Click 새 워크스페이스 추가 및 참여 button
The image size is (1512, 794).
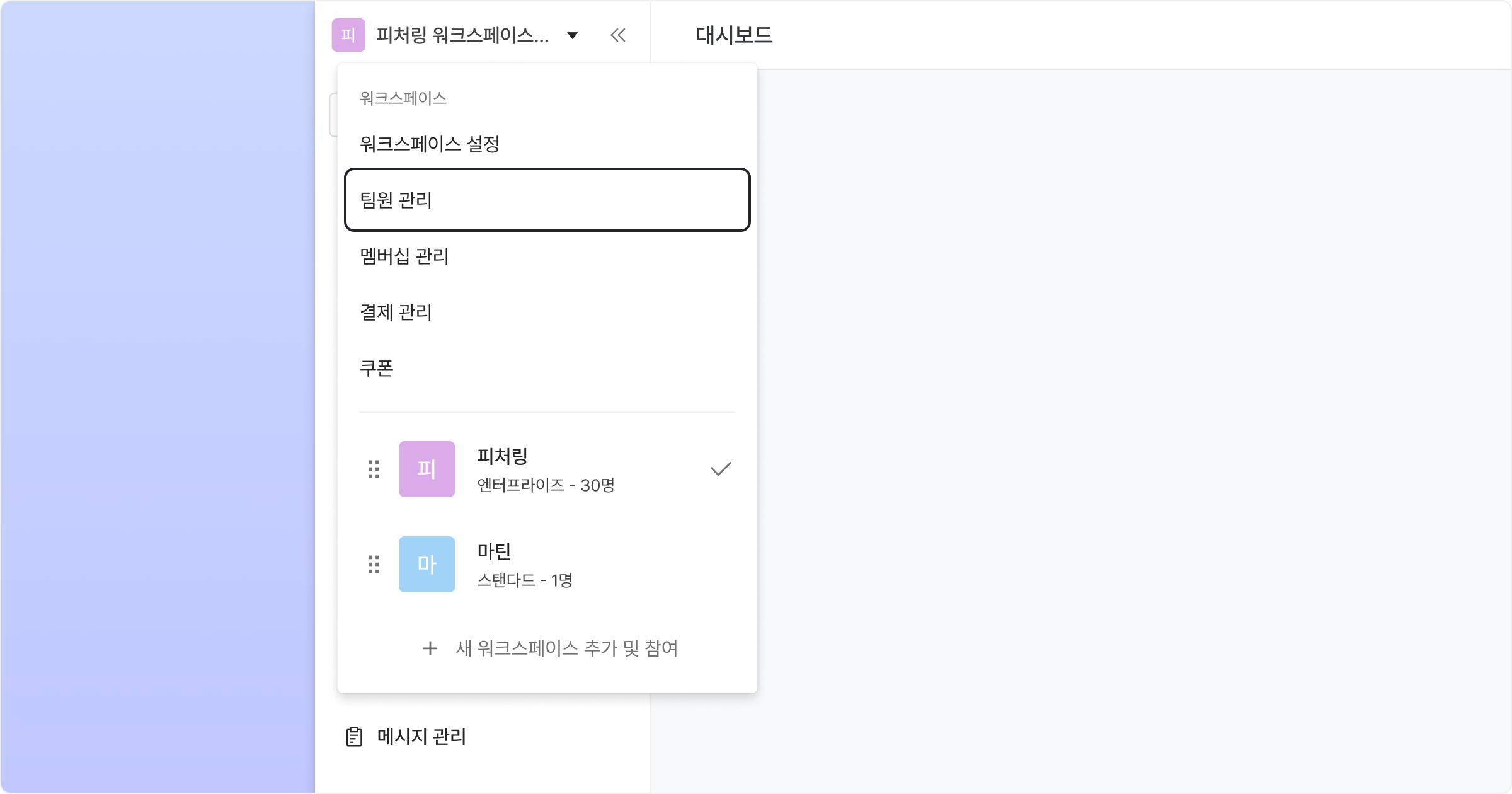549,648
